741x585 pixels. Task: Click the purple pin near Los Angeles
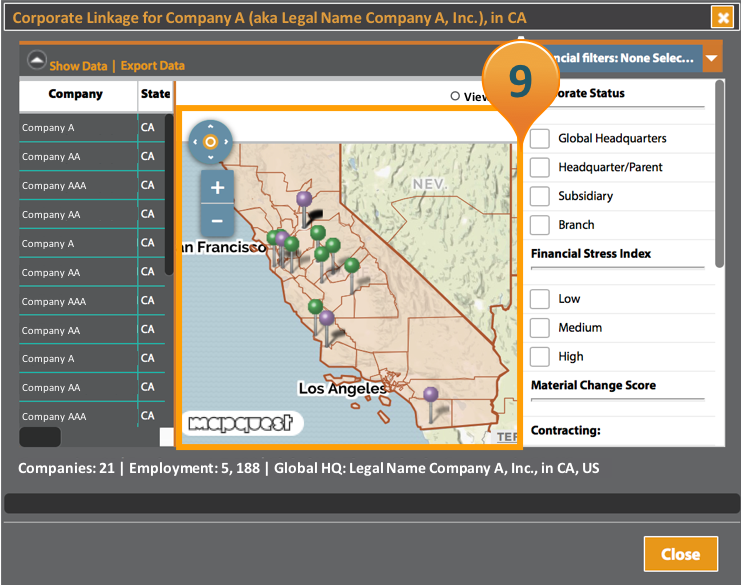431,394
